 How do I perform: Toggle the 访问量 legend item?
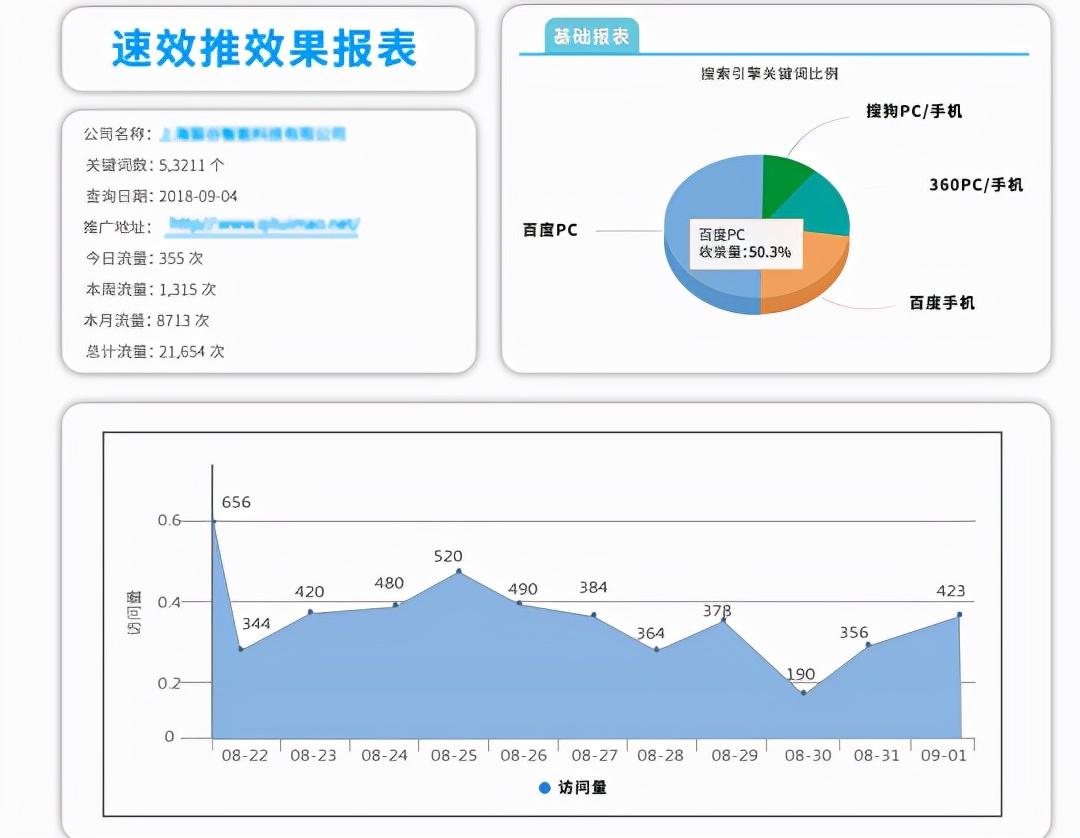point(573,787)
